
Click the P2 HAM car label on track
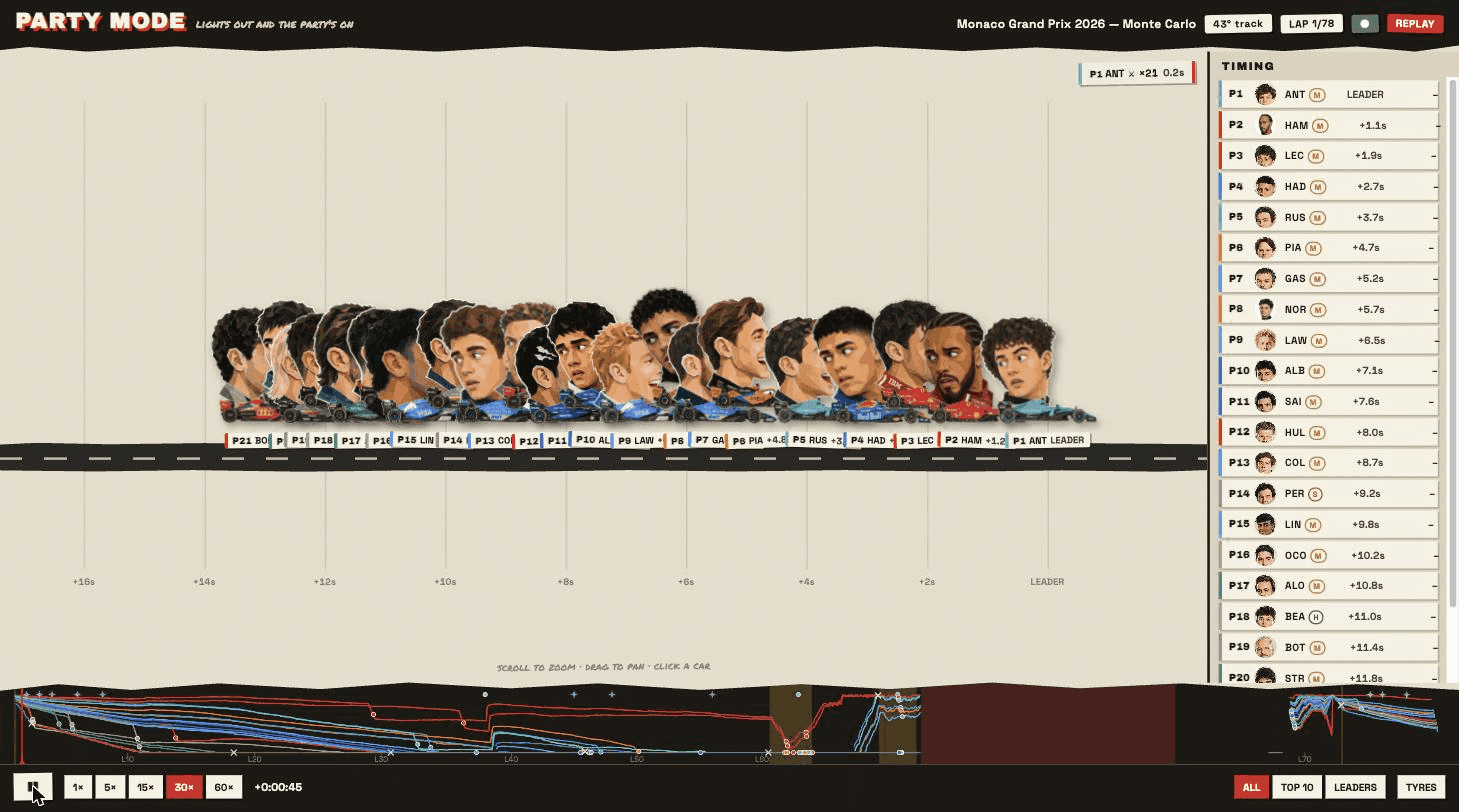click(x=972, y=440)
